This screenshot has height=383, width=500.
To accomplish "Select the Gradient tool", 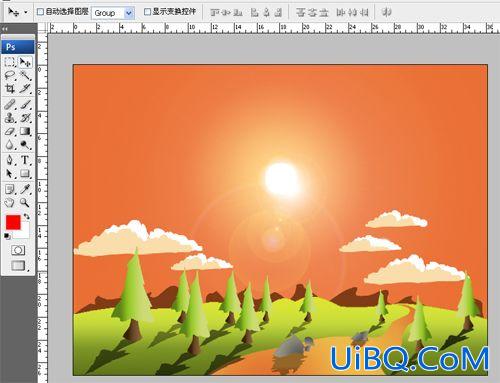I will point(25,131).
